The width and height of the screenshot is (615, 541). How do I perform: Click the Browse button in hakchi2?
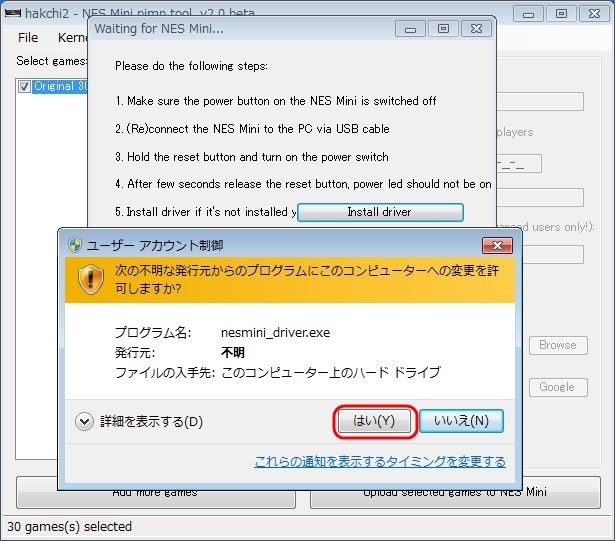[558, 345]
